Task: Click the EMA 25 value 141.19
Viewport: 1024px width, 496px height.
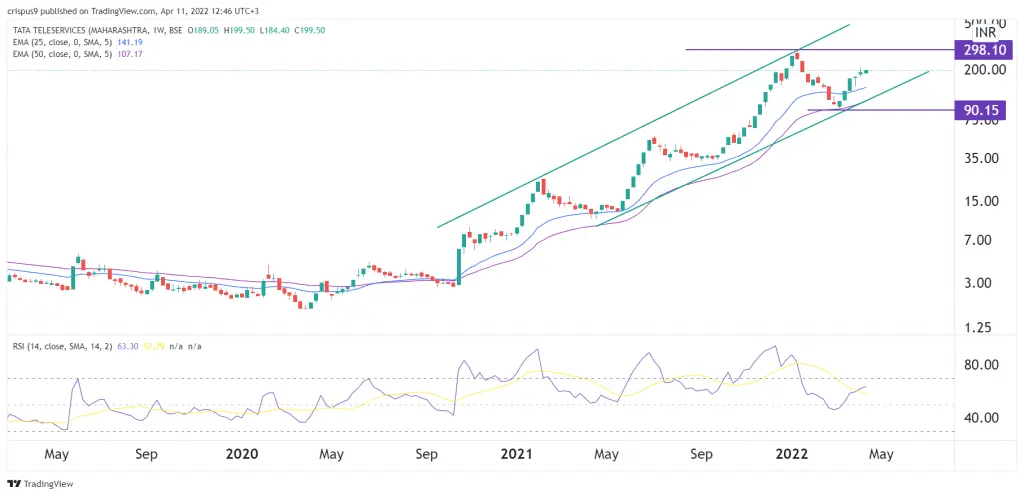Action: pyautogui.click(x=130, y=42)
